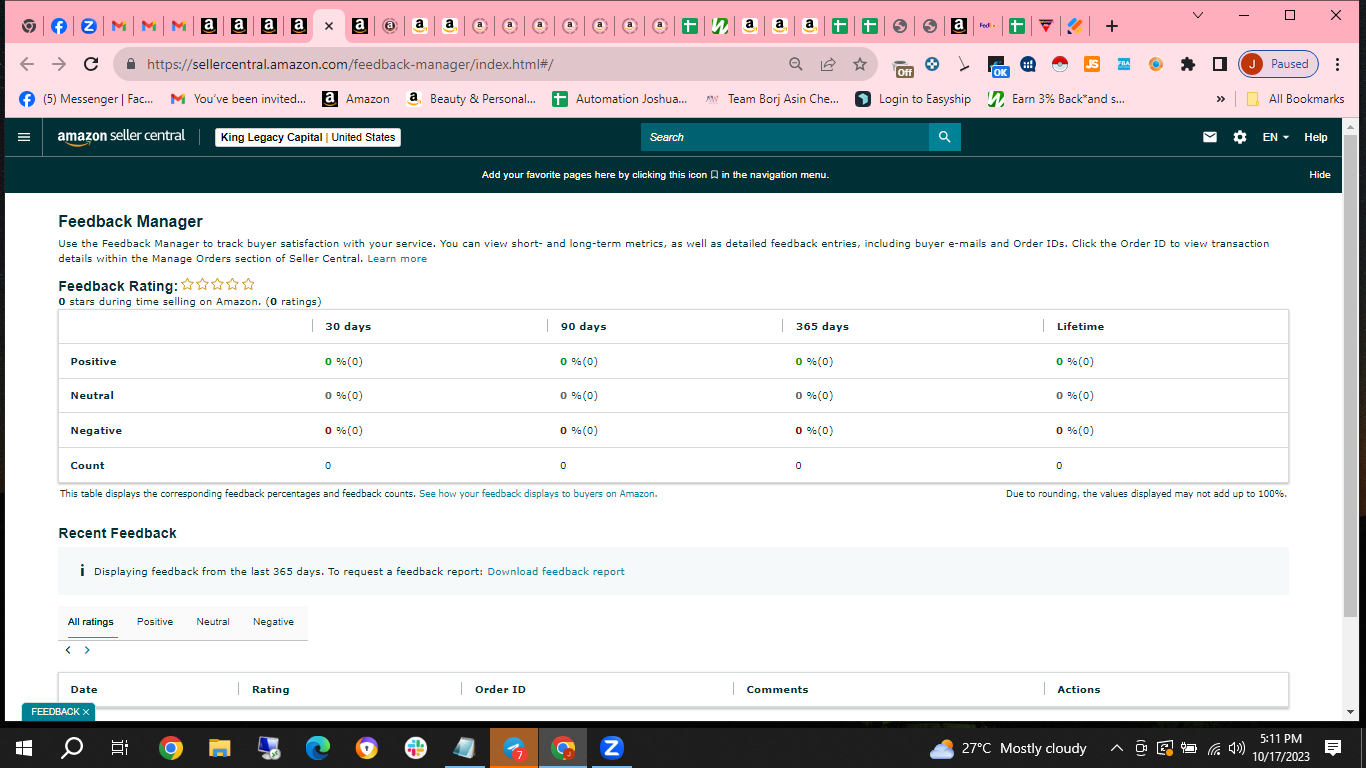Switch to the Positive ratings tab
The image size is (1366, 768).
click(x=155, y=622)
